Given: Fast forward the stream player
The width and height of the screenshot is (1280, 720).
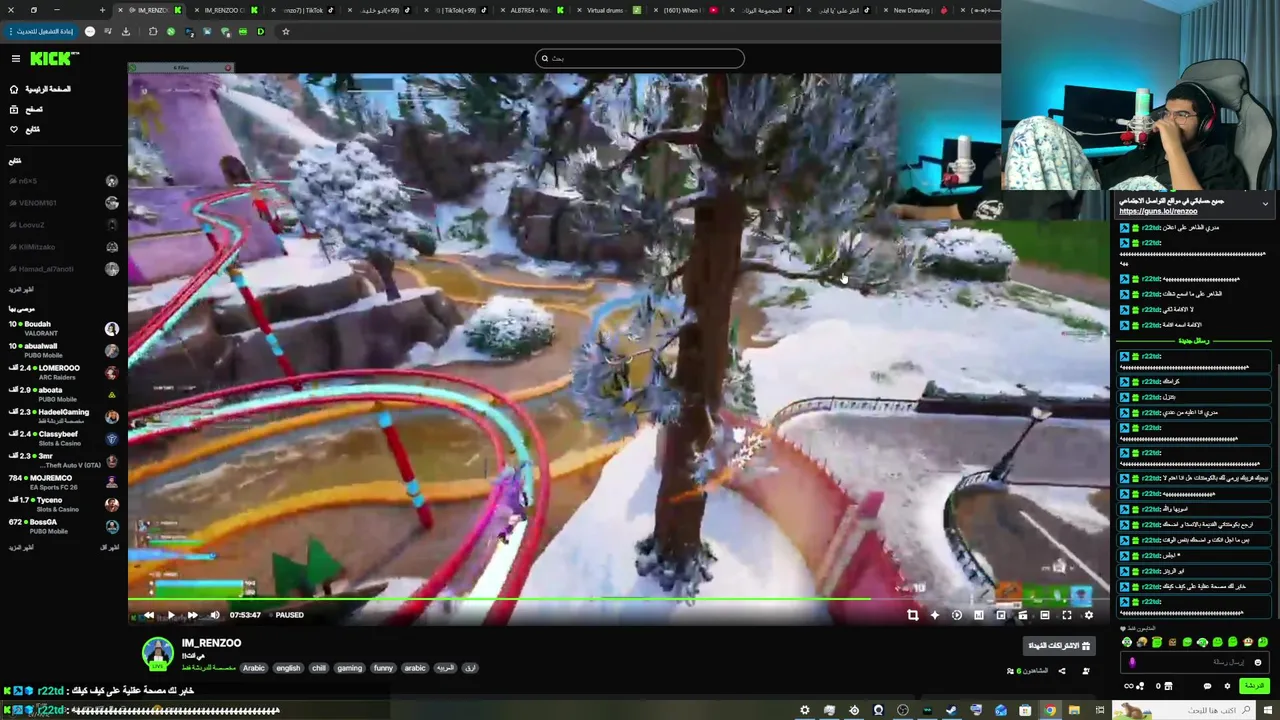Looking at the screenshot, I should 192,615.
